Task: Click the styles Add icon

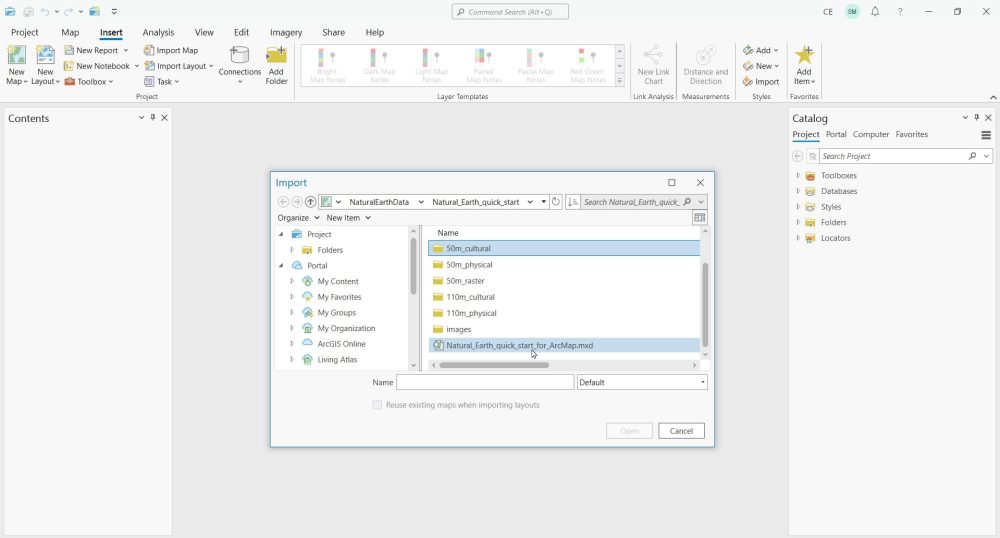Action: 748,50
